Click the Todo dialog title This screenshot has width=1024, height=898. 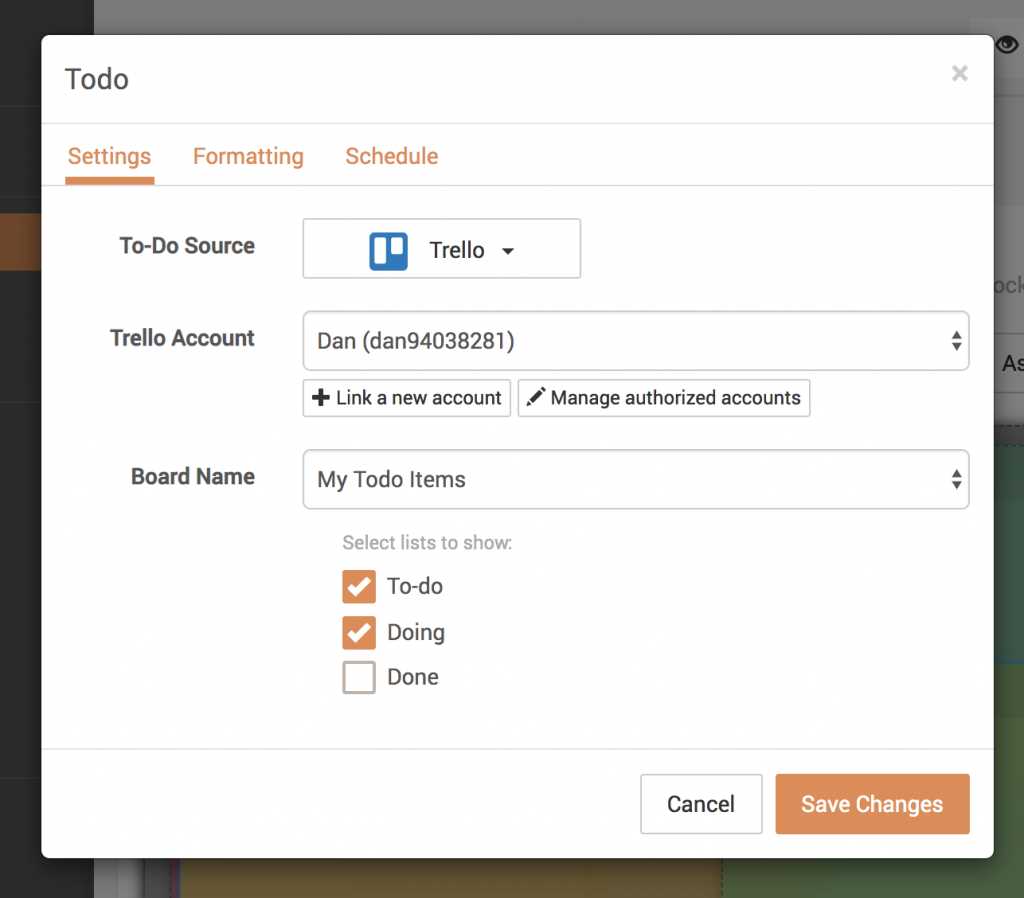tap(97, 79)
